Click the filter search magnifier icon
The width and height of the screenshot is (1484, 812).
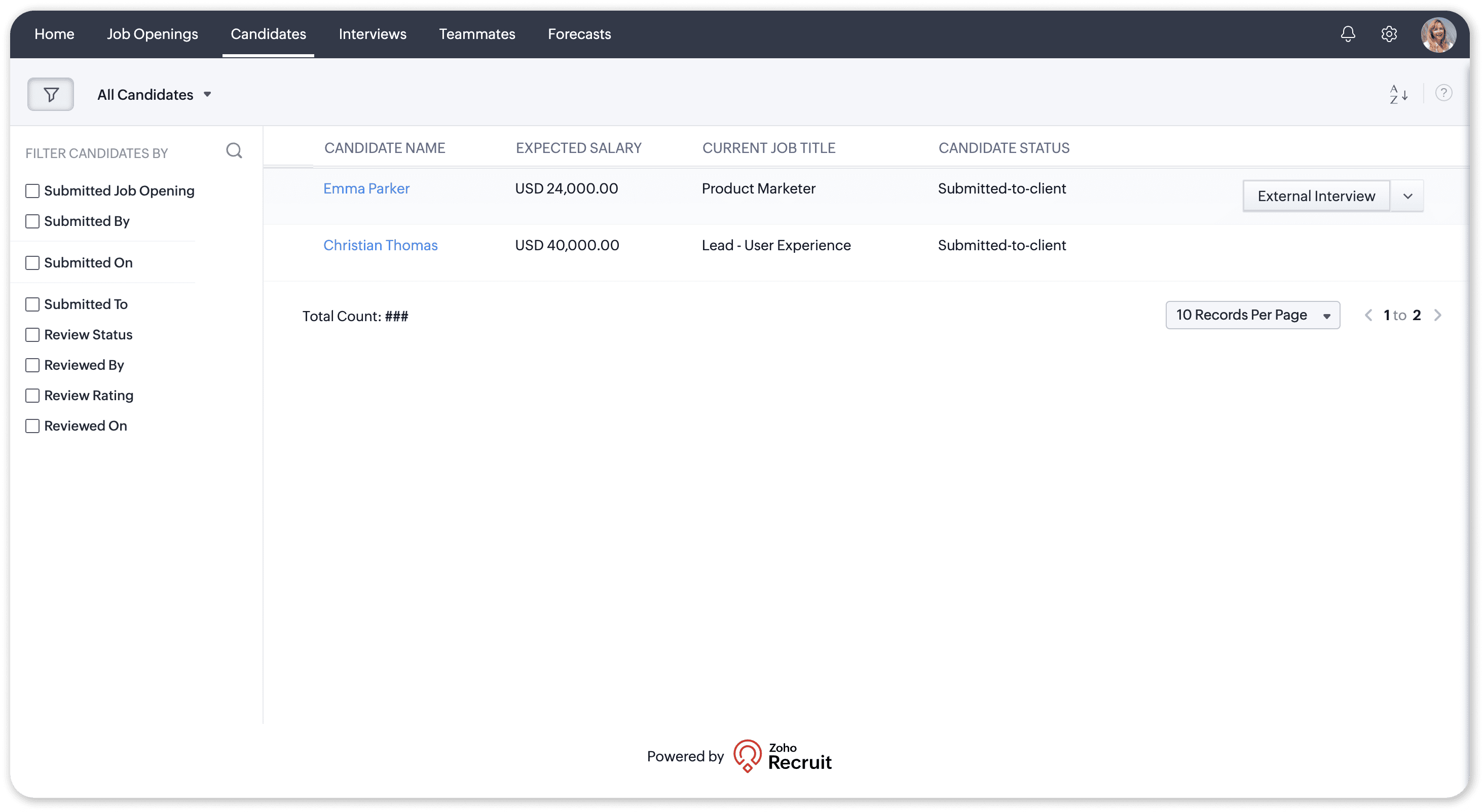click(x=234, y=151)
